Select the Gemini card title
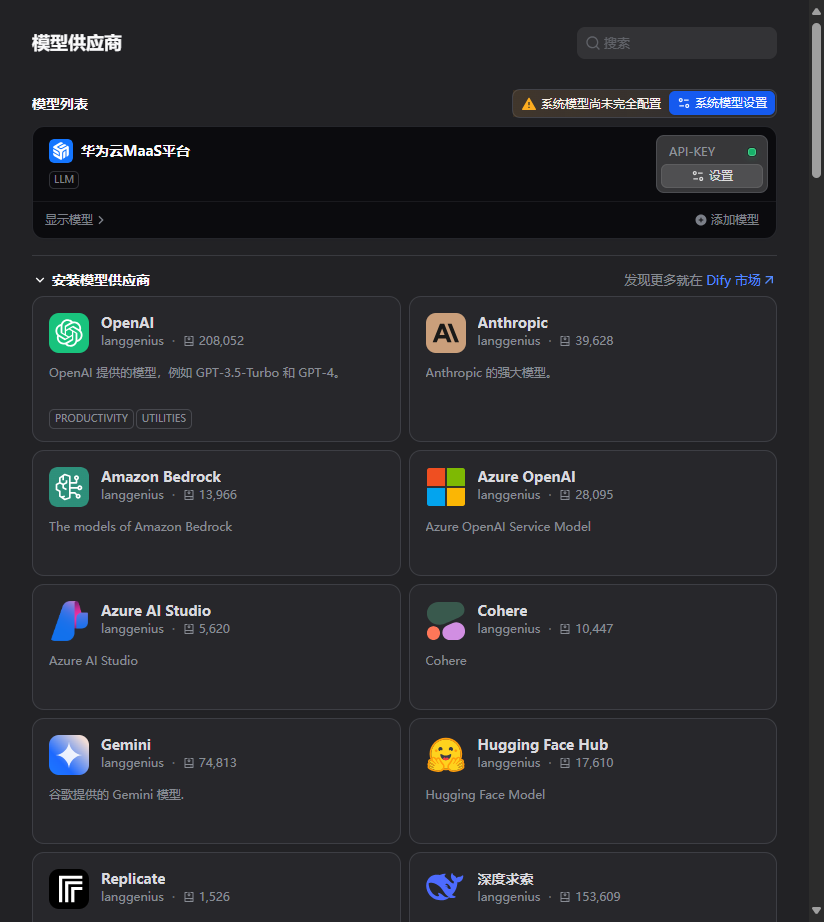The width and height of the screenshot is (824, 922). click(x=126, y=745)
